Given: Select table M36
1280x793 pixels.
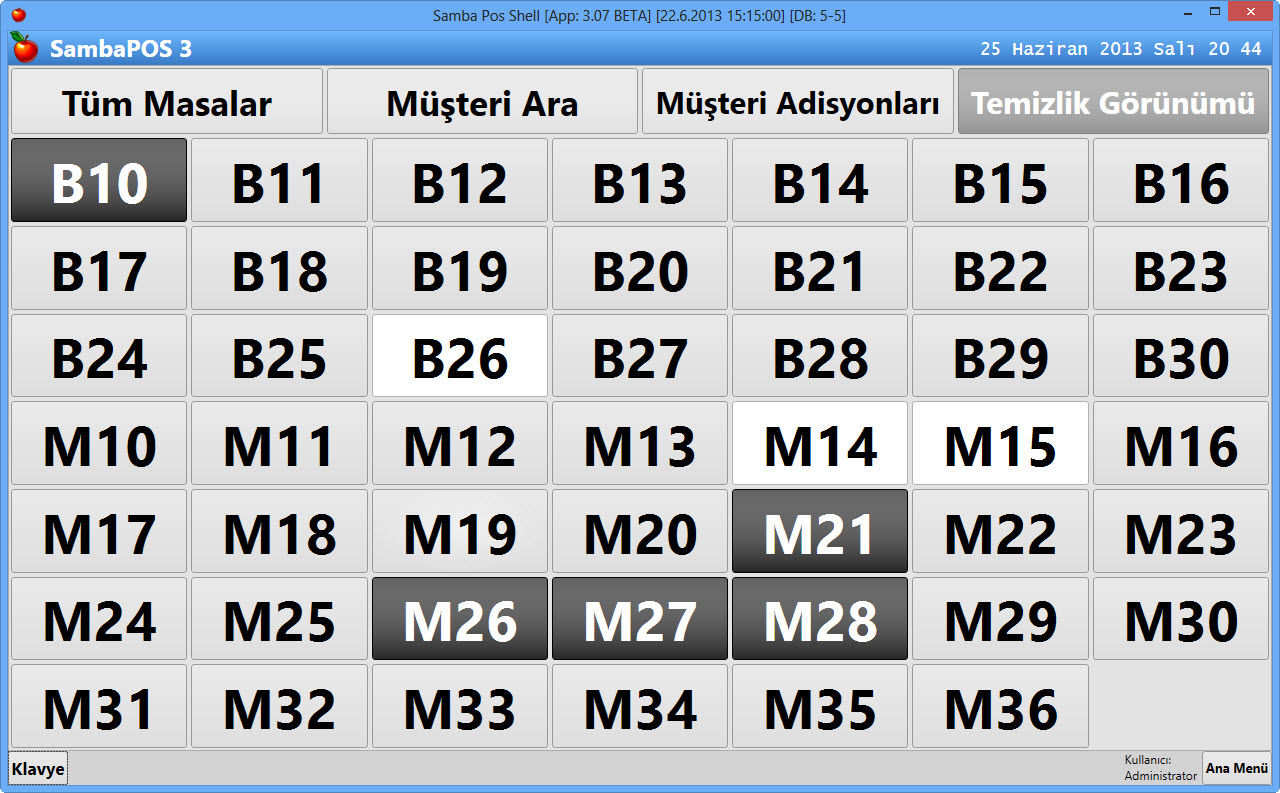Looking at the screenshot, I should [x=999, y=705].
